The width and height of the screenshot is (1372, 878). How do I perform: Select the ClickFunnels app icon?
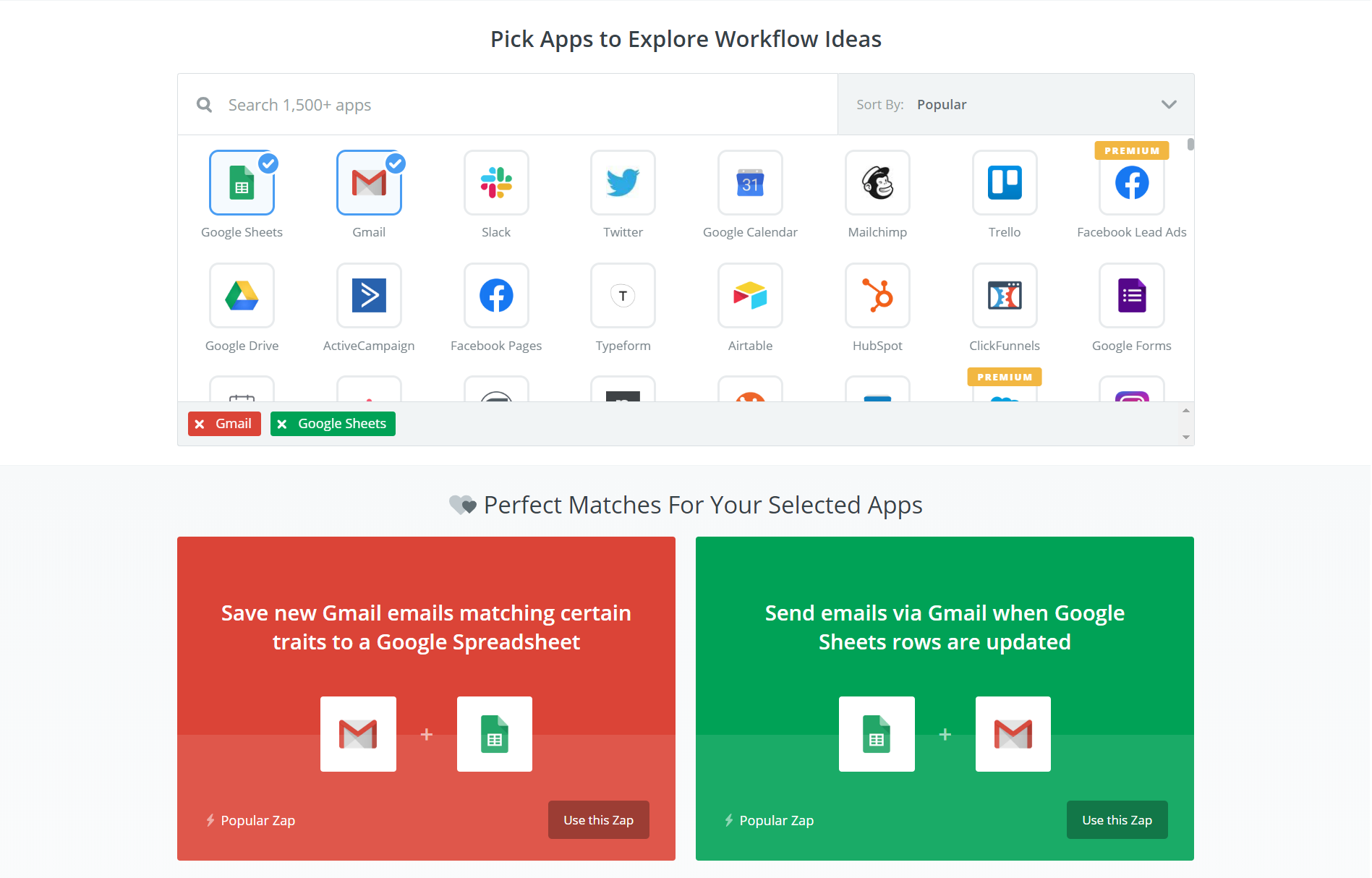pyautogui.click(x=1005, y=295)
